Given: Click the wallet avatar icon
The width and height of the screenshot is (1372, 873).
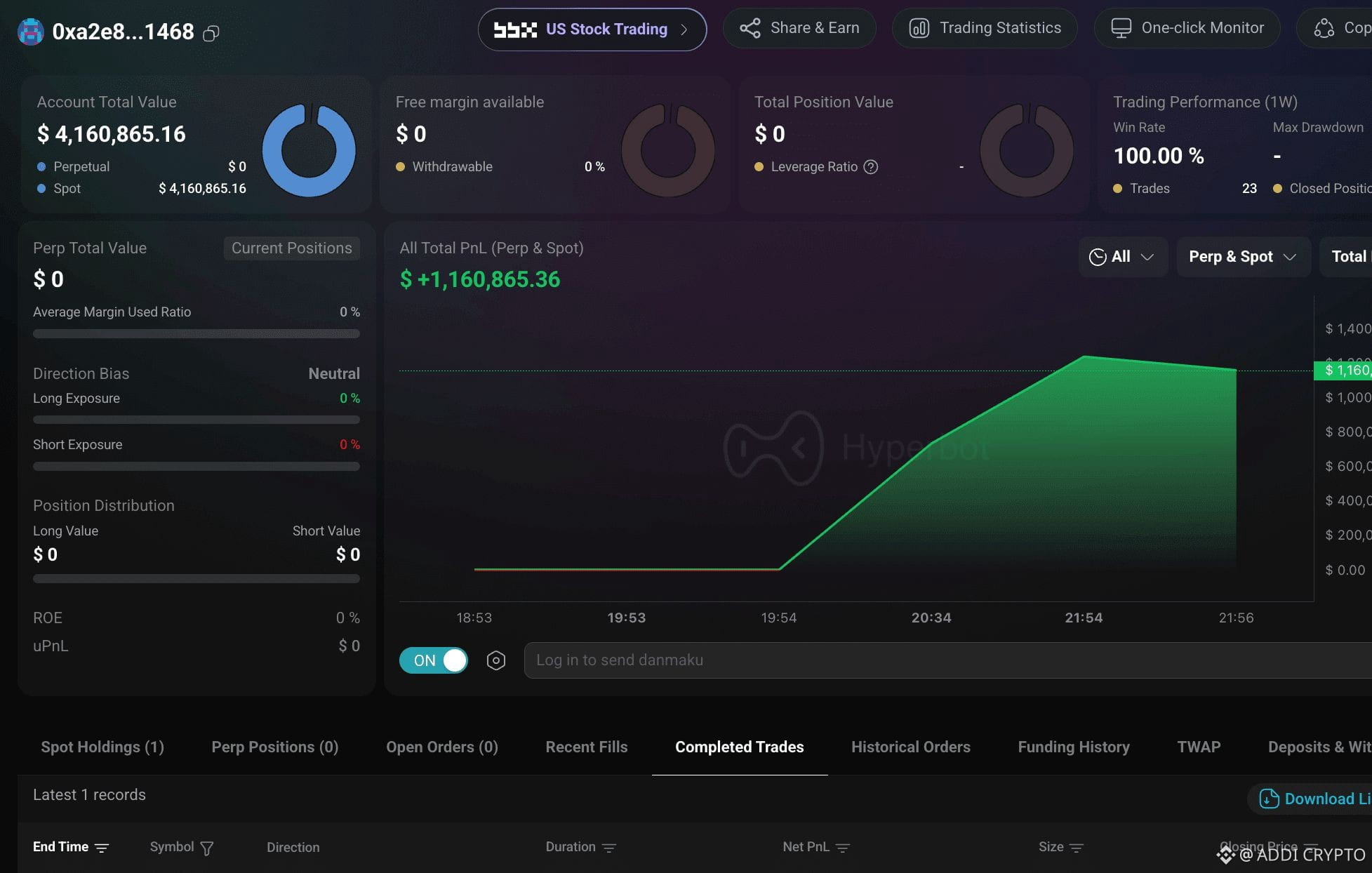Looking at the screenshot, I should pyautogui.click(x=31, y=32).
